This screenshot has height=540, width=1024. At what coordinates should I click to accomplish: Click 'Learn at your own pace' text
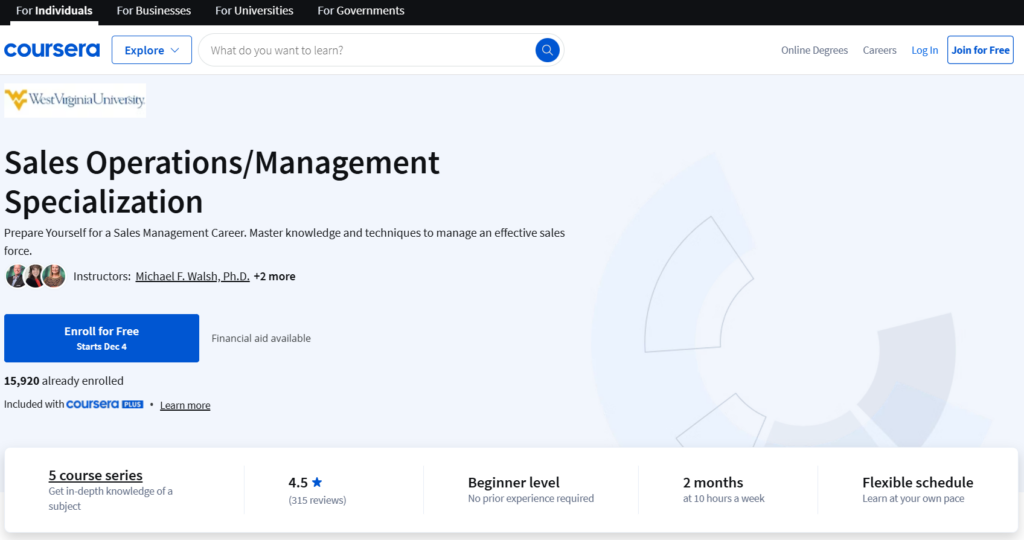[912, 498]
